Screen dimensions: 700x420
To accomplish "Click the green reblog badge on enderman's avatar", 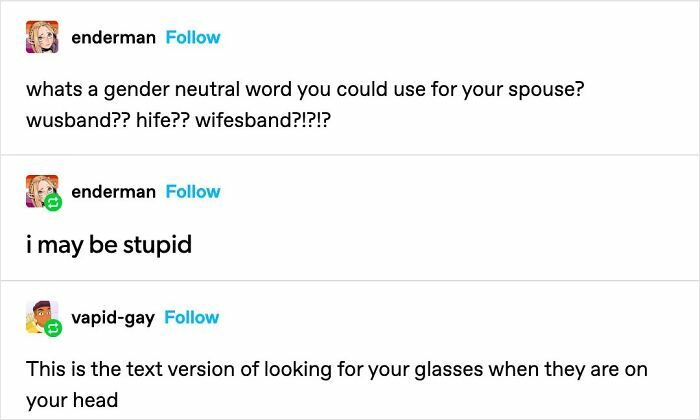I will (53, 203).
